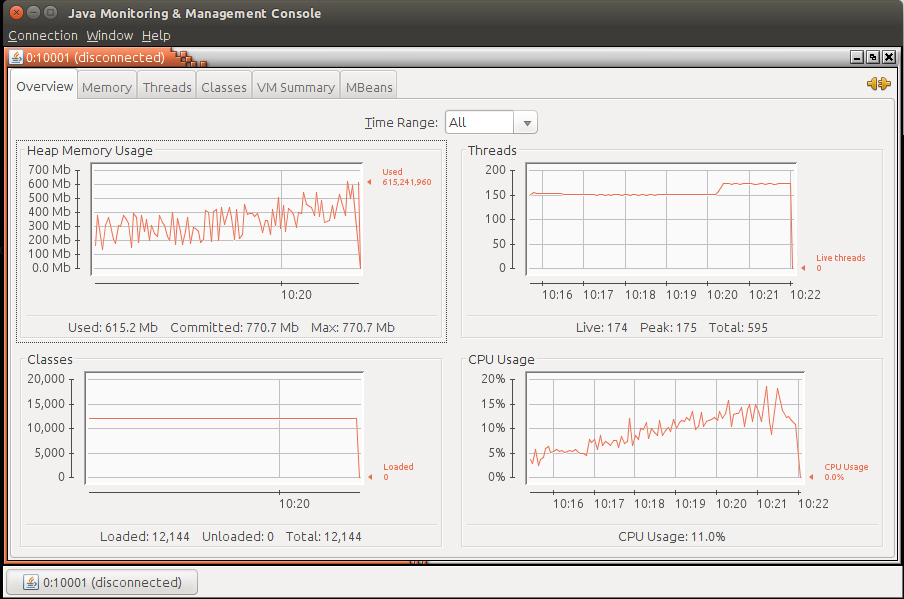The image size is (904, 599).
Task: Open the Time Range dropdown arrow
Action: (526, 123)
